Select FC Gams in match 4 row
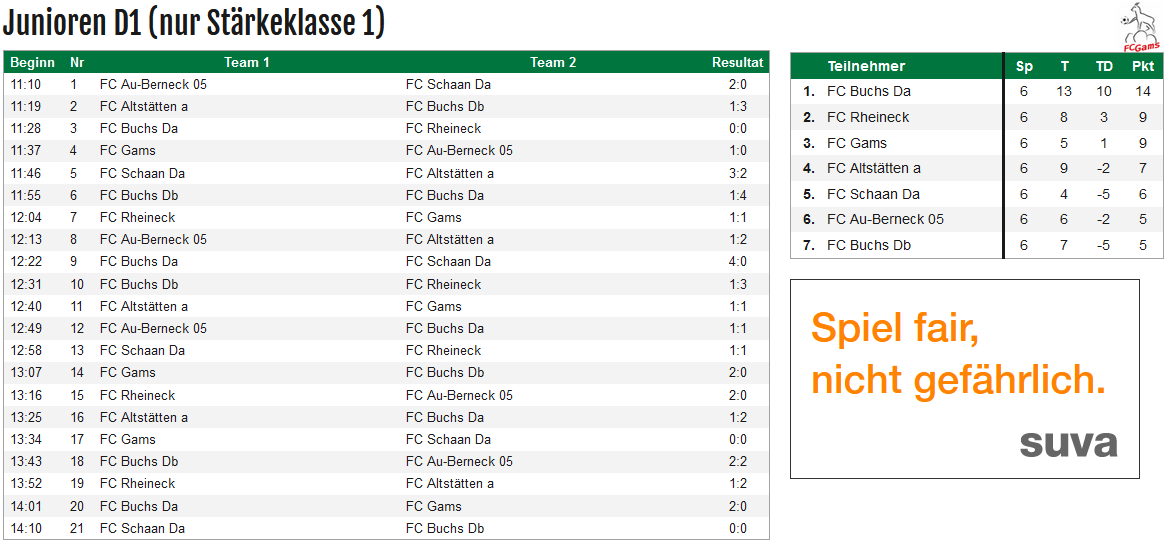Image resolution: width=1166 pixels, height=541 pixels. point(127,151)
